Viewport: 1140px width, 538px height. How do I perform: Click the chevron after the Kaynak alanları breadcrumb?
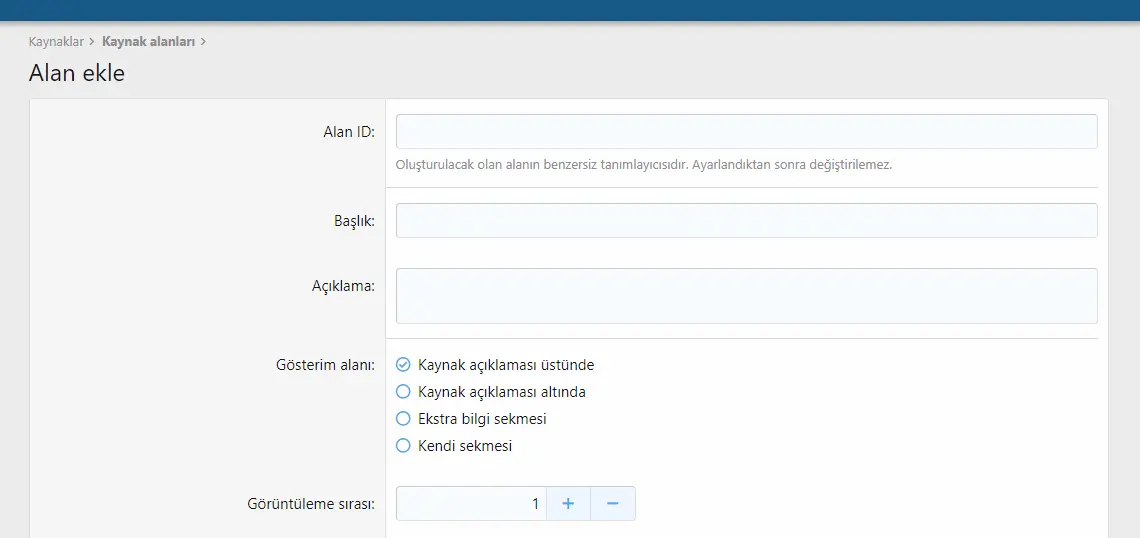(203, 41)
